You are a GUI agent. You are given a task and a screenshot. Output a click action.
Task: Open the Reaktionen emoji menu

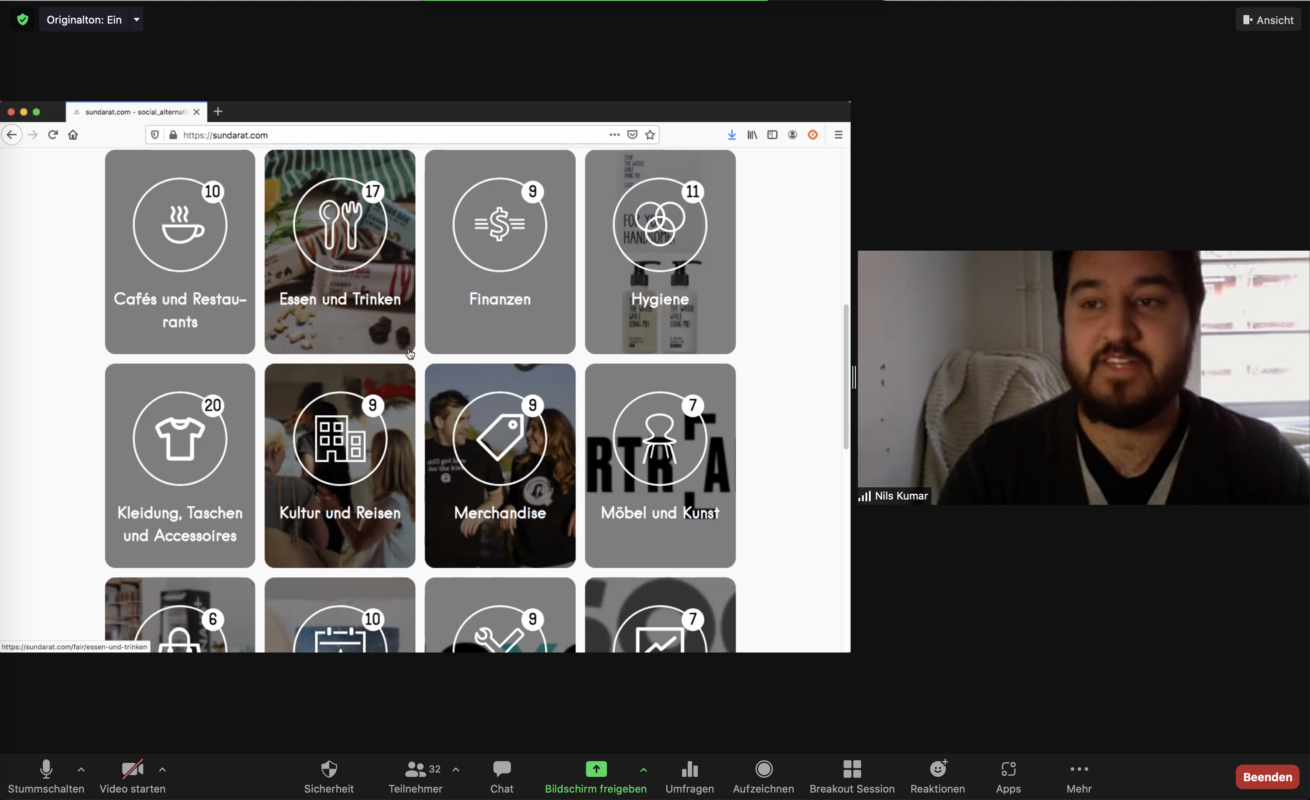pyautogui.click(x=938, y=776)
